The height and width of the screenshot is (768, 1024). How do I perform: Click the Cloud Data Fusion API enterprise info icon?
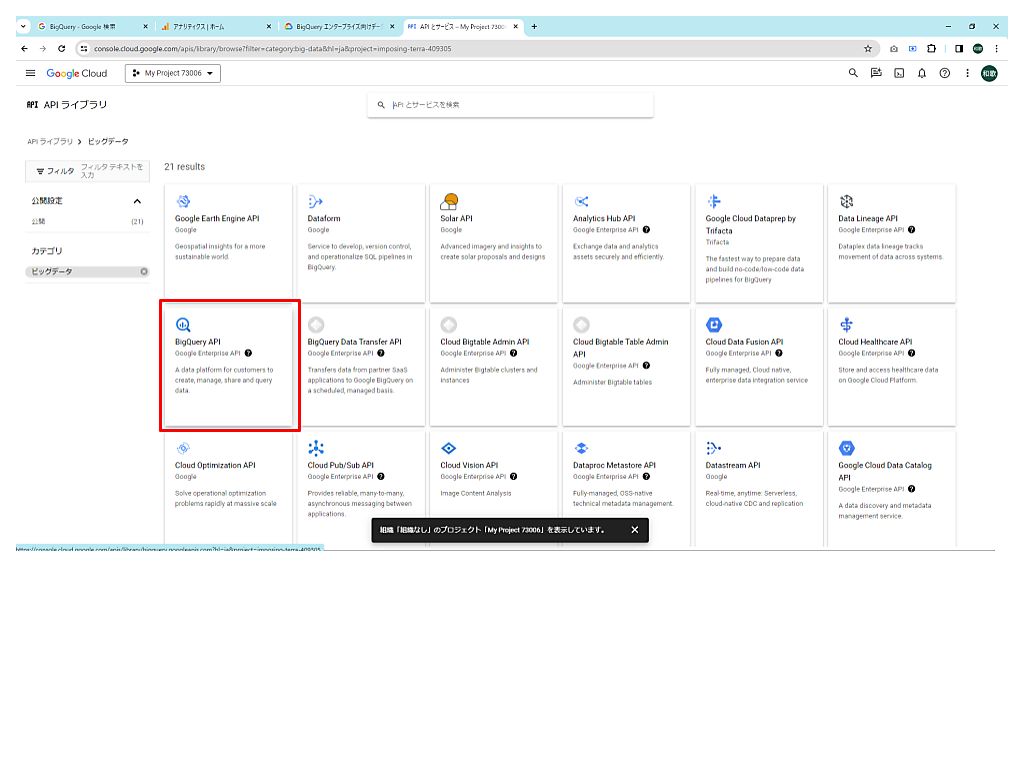pos(779,353)
